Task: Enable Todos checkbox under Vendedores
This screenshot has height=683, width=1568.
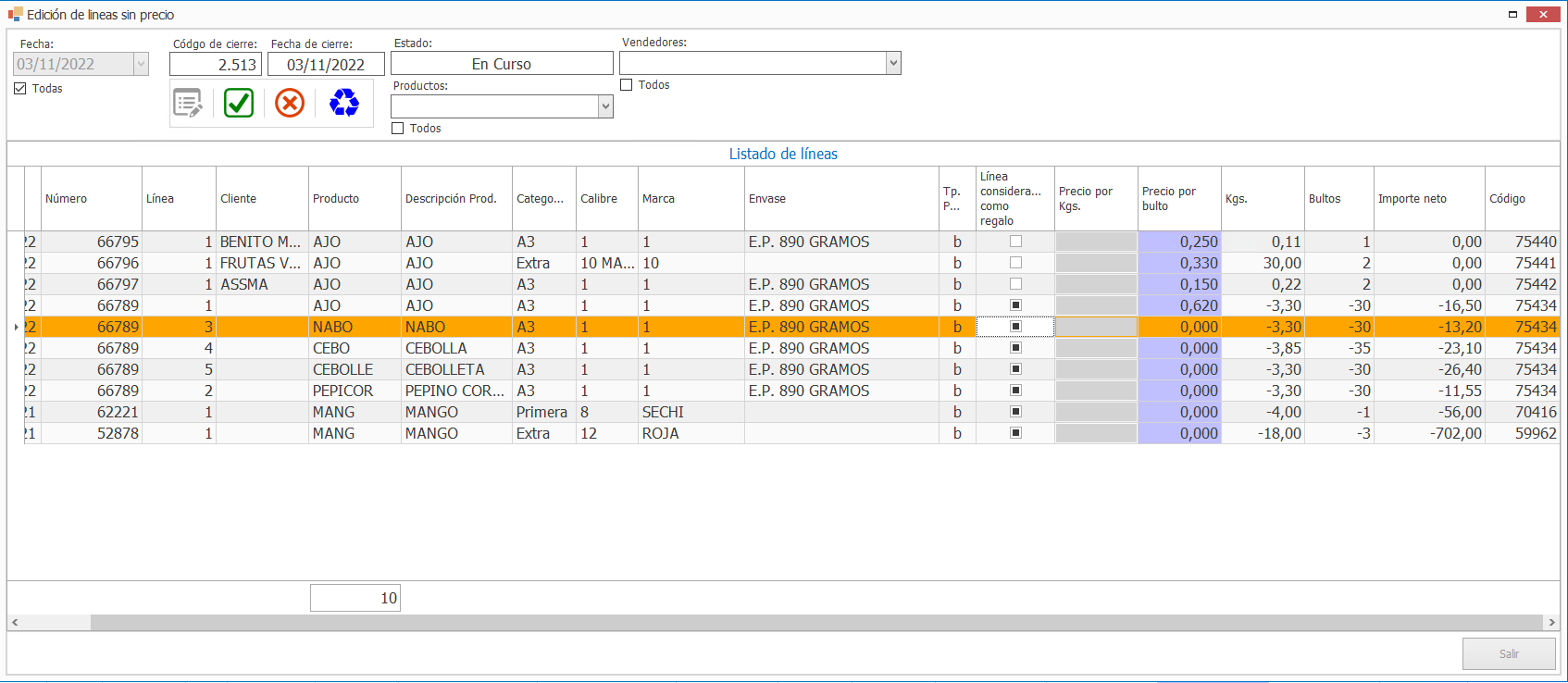Action: coord(627,85)
